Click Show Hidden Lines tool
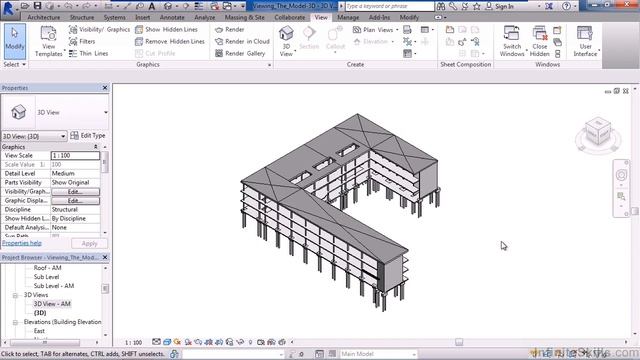Image resolution: width=640 pixels, height=360 pixels. click(x=166, y=29)
